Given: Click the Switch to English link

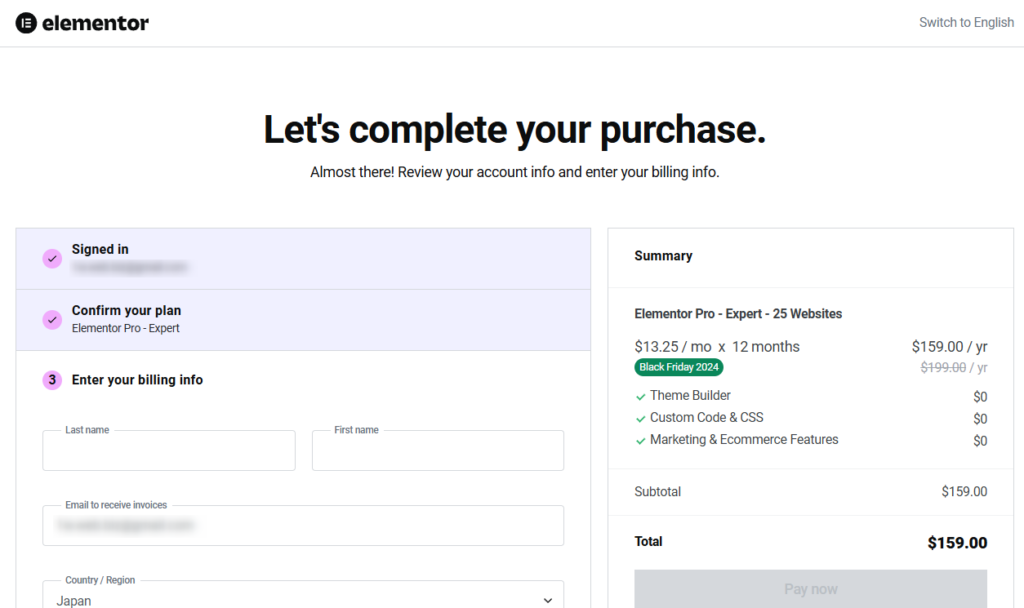Looking at the screenshot, I should [966, 22].
